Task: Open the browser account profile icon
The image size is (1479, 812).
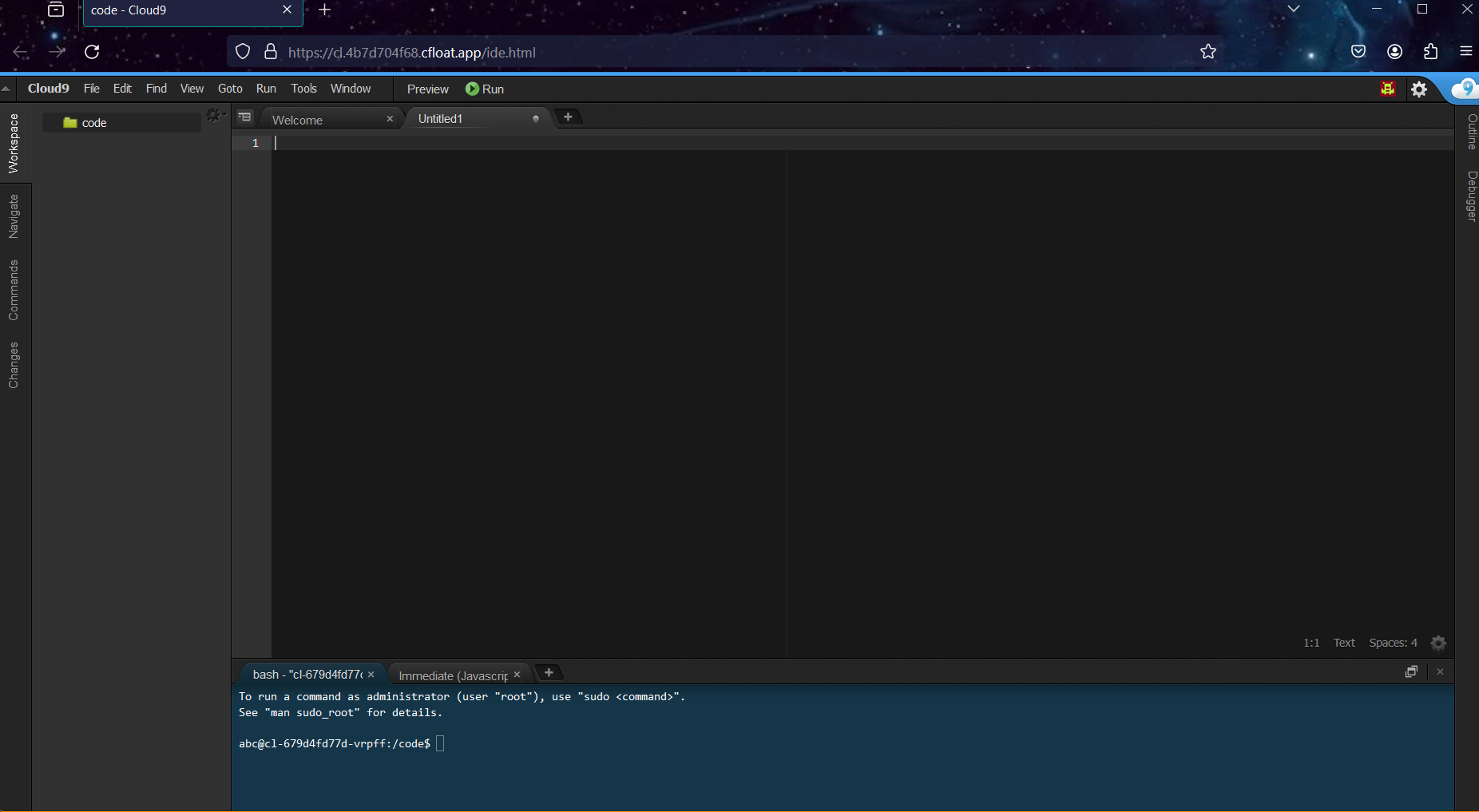Action: click(x=1394, y=52)
